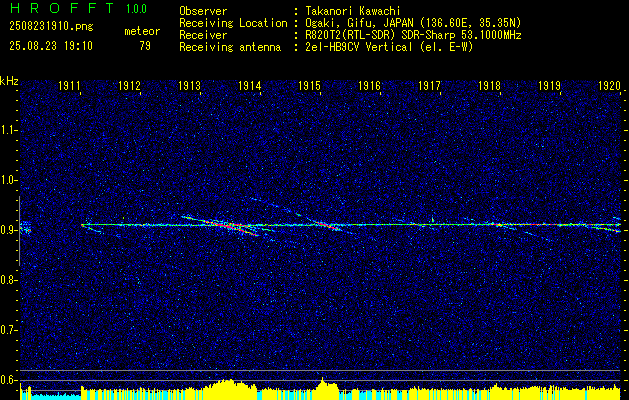Viewport: 629px width, 400px height.
Task: Select the version number 1.0.0
Action: point(136,8)
